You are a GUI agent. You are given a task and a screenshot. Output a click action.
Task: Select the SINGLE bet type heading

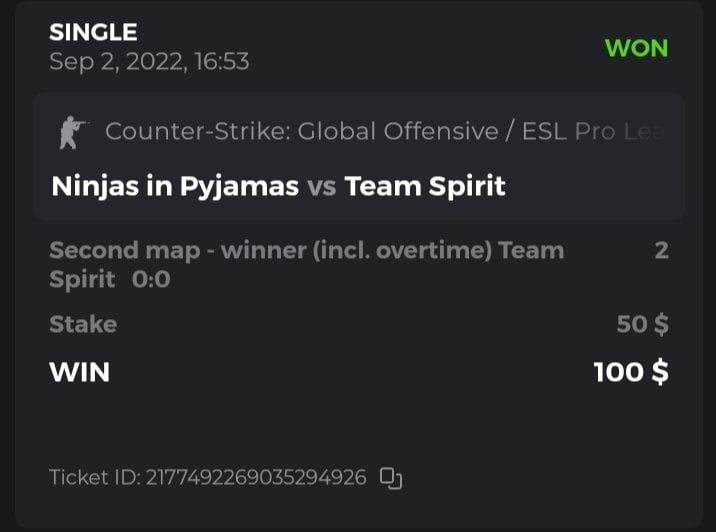(93, 32)
